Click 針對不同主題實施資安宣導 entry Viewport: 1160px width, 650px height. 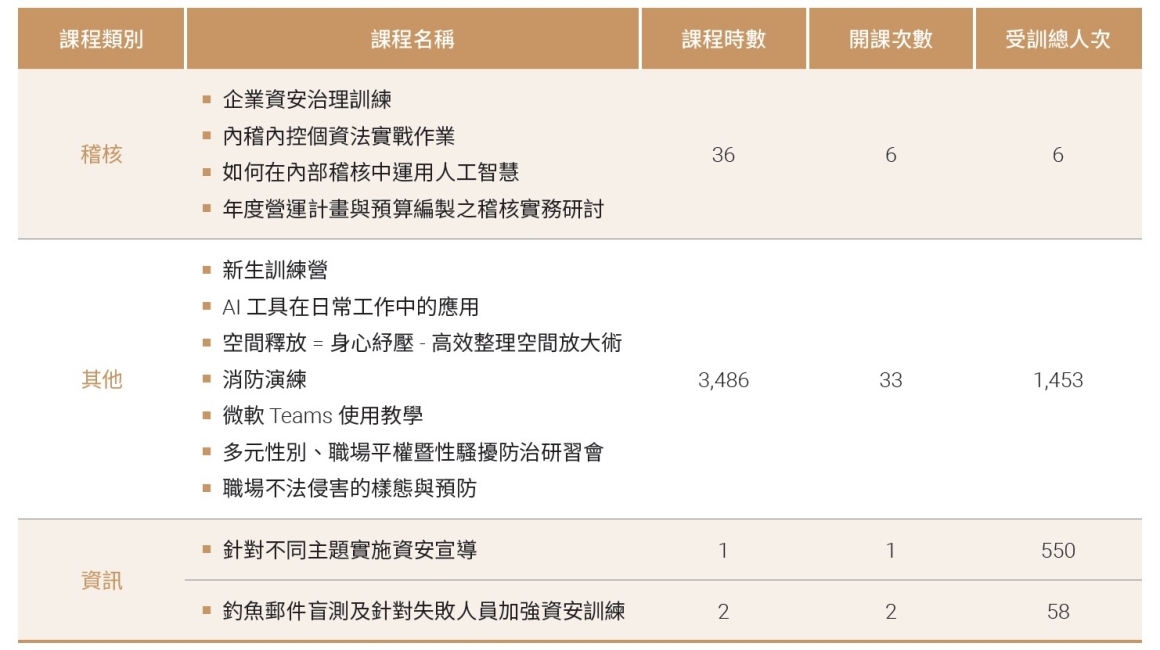349,550
